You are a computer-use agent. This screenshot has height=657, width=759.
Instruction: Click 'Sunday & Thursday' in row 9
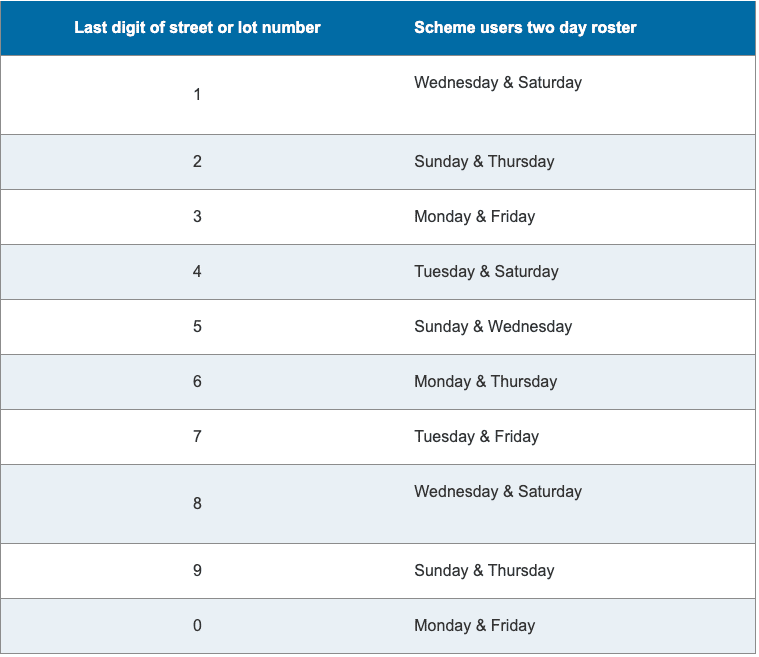coord(484,571)
